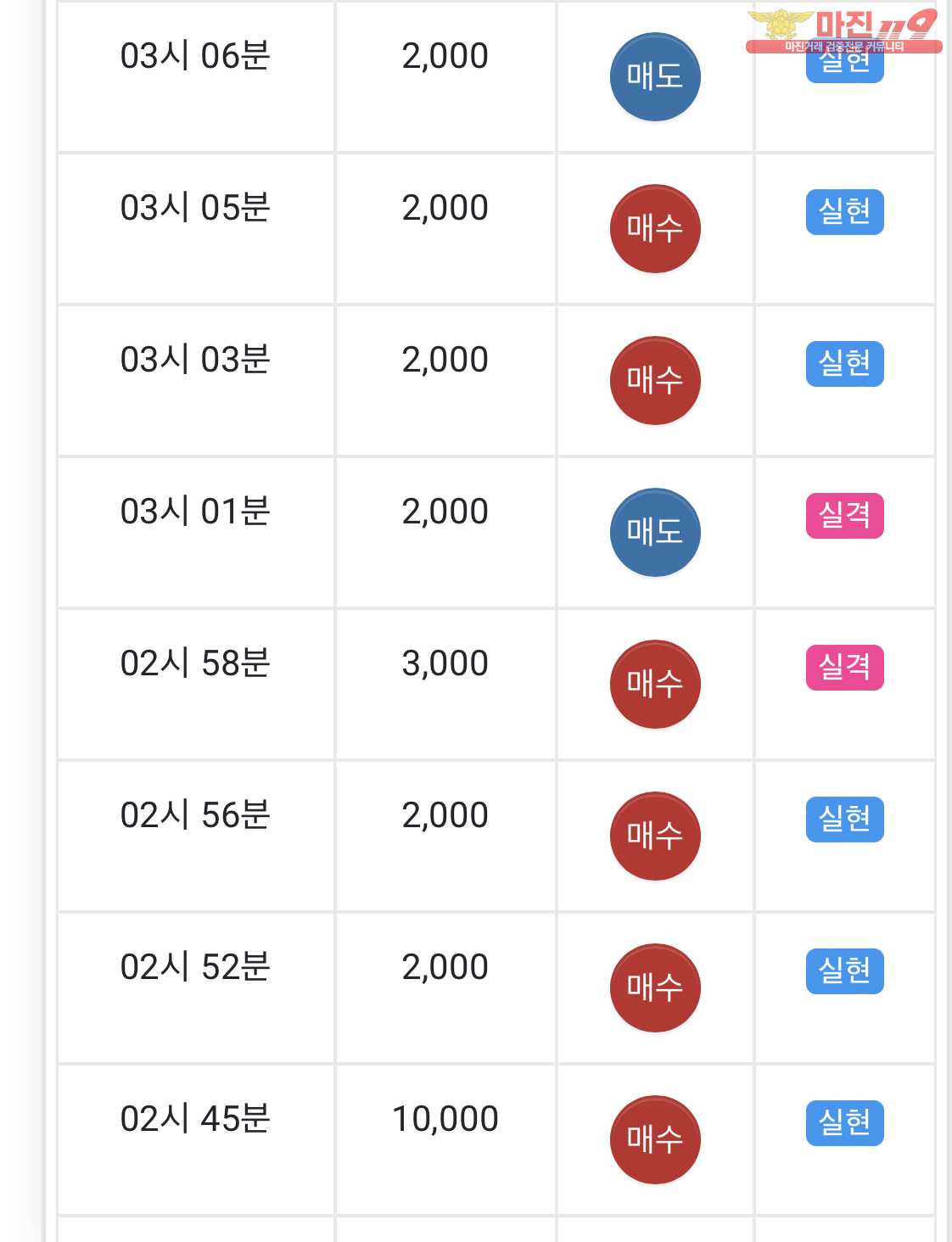The image size is (952, 1242).
Task: Tap the 실현 badge in 02시 56분 row
Action: [844, 820]
